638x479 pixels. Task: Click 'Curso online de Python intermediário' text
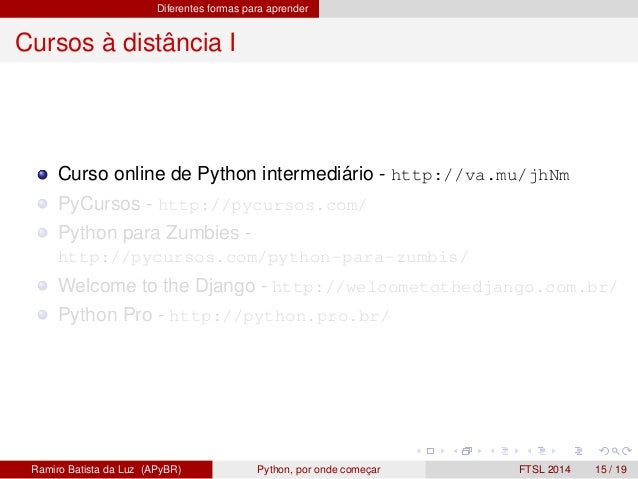216,174
